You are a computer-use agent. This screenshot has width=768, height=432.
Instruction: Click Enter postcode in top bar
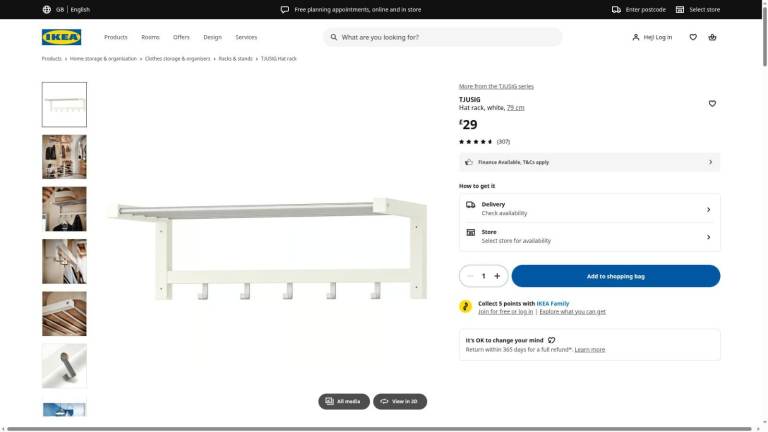tap(646, 9)
